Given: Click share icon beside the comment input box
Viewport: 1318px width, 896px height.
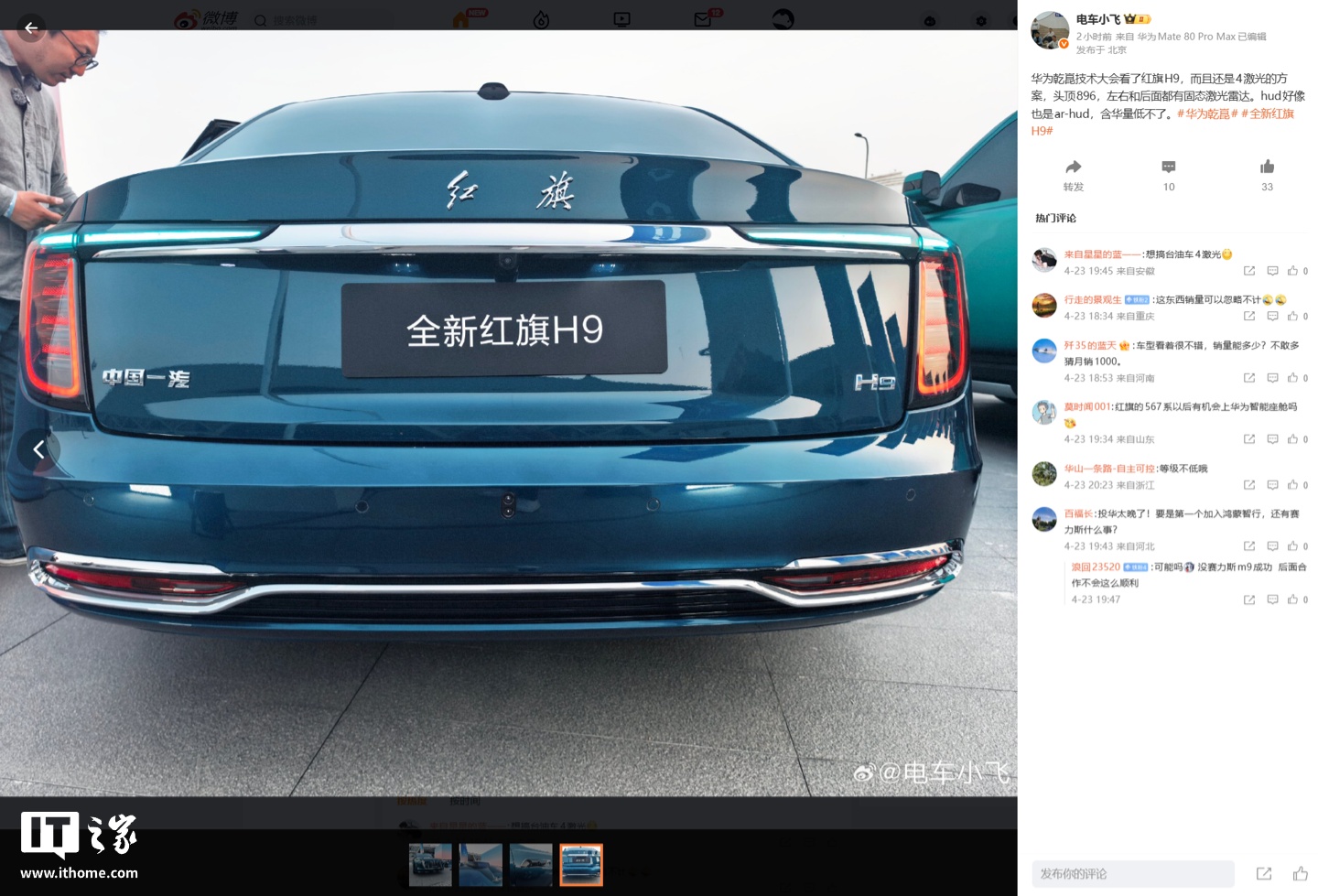Looking at the screenshot, I should point(1264,874).
